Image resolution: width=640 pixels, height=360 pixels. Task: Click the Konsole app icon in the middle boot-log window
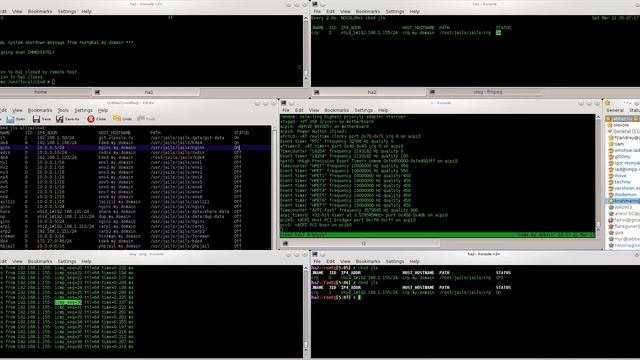[283, 103]
